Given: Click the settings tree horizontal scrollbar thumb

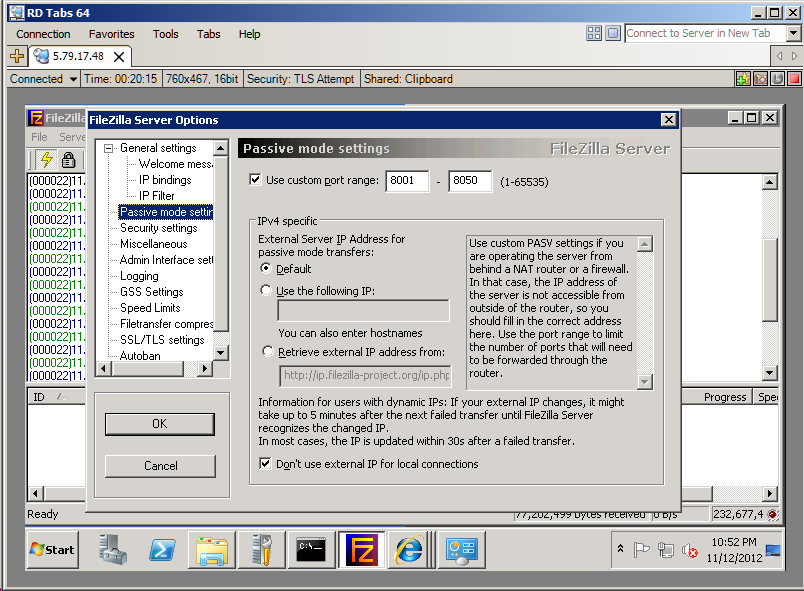Looking at the screenshot, I should (x=148, y=368).
